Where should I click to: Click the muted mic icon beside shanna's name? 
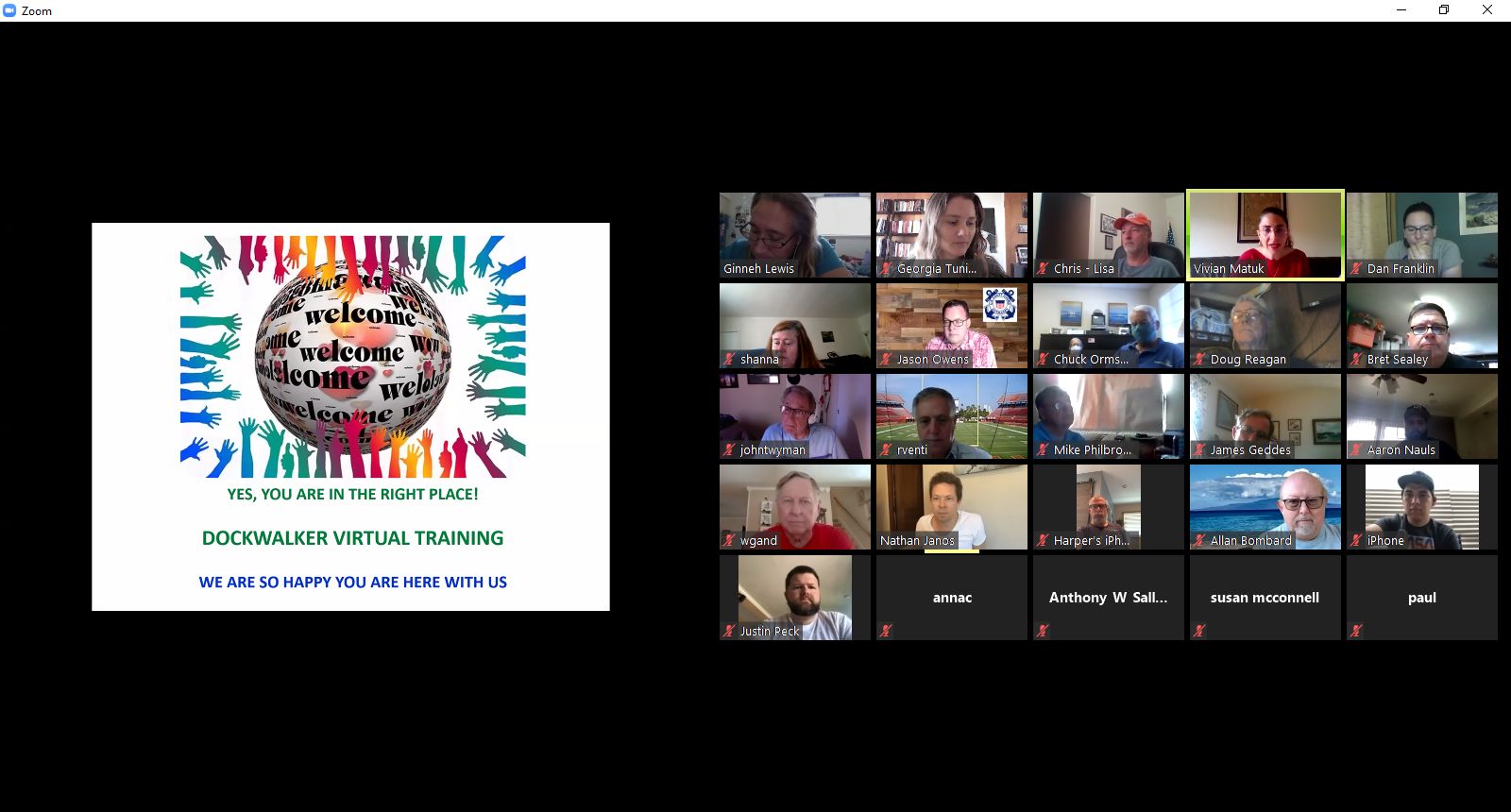(x=729, y=360)
